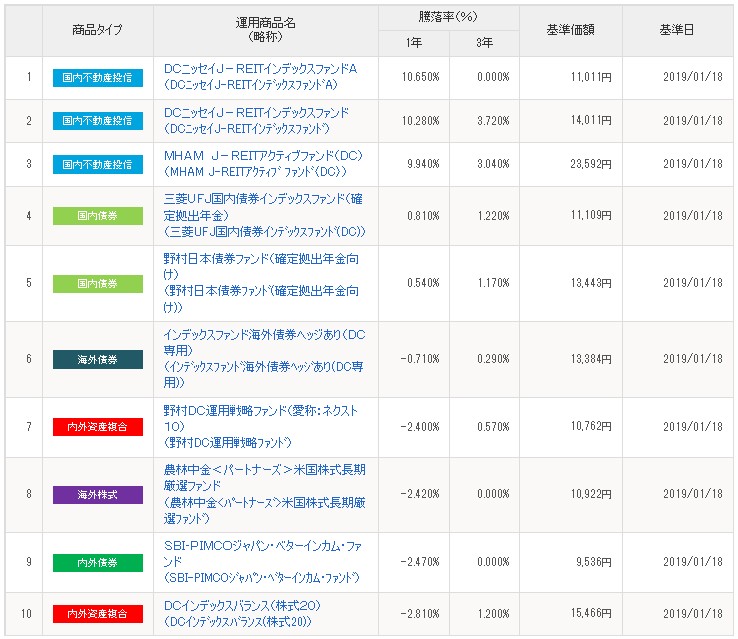Open the SBI-PIMCOジャパン・ベターインカム・ファンド link

[263, 562]
